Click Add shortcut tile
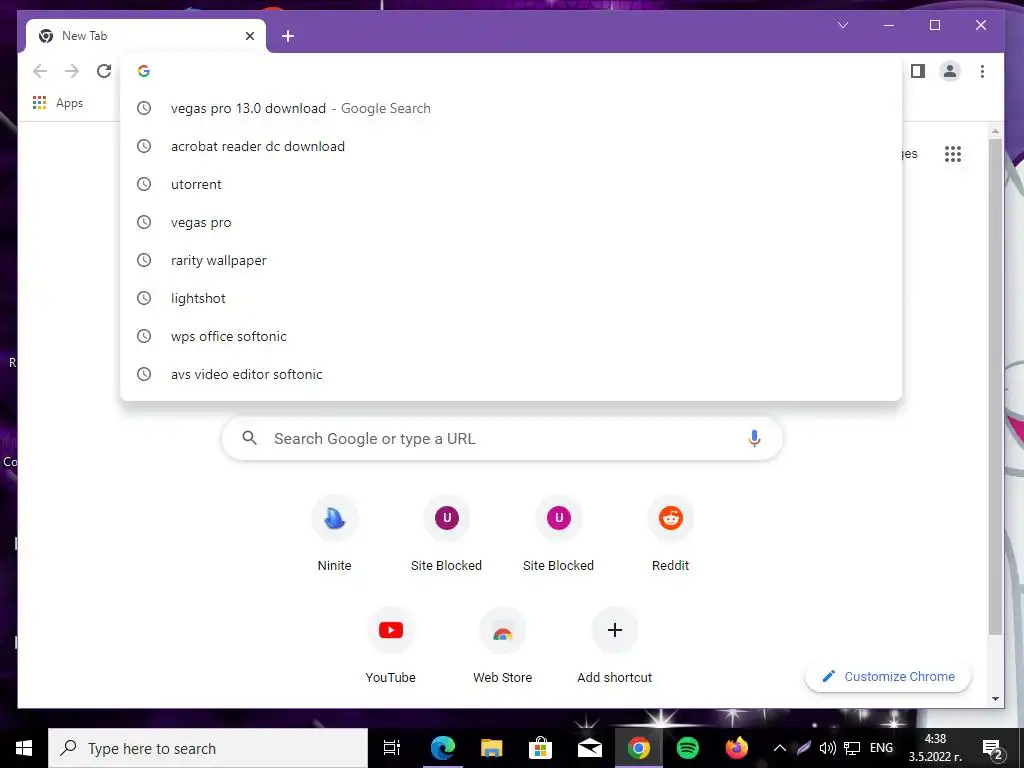Viewport: 1024px width, 768px height. (x=615, y=647)
